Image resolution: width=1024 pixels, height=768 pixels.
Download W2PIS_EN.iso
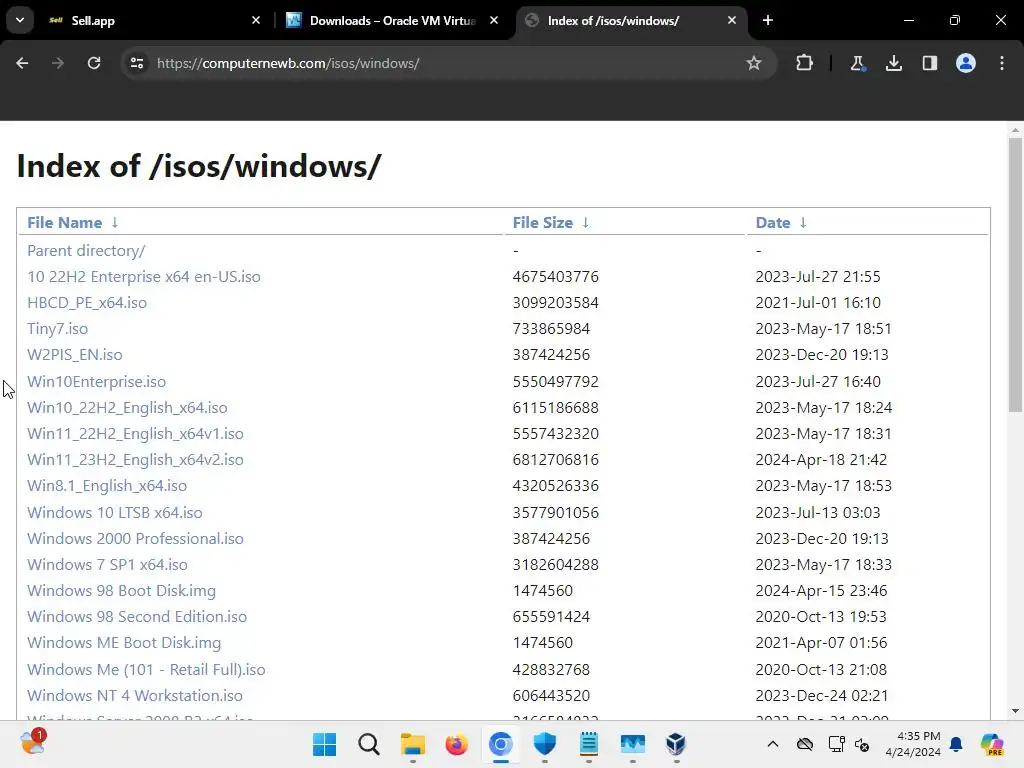(x=74, y=355)
